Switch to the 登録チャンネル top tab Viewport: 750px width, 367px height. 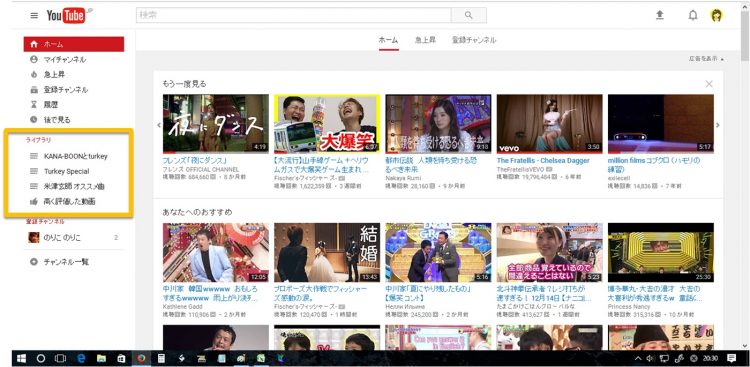pyautogui.click(x=474, y=40)
